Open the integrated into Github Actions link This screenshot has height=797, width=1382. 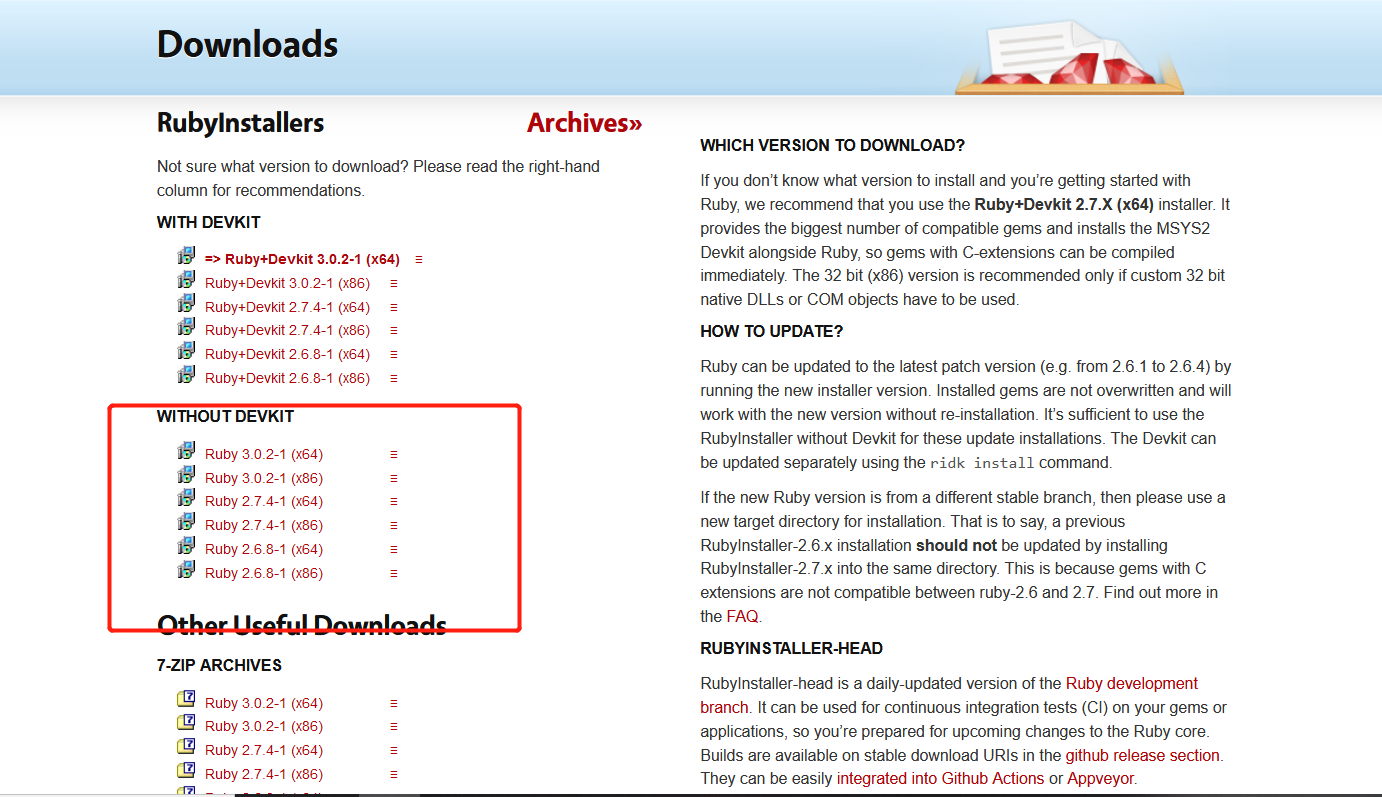pos(941,778)
